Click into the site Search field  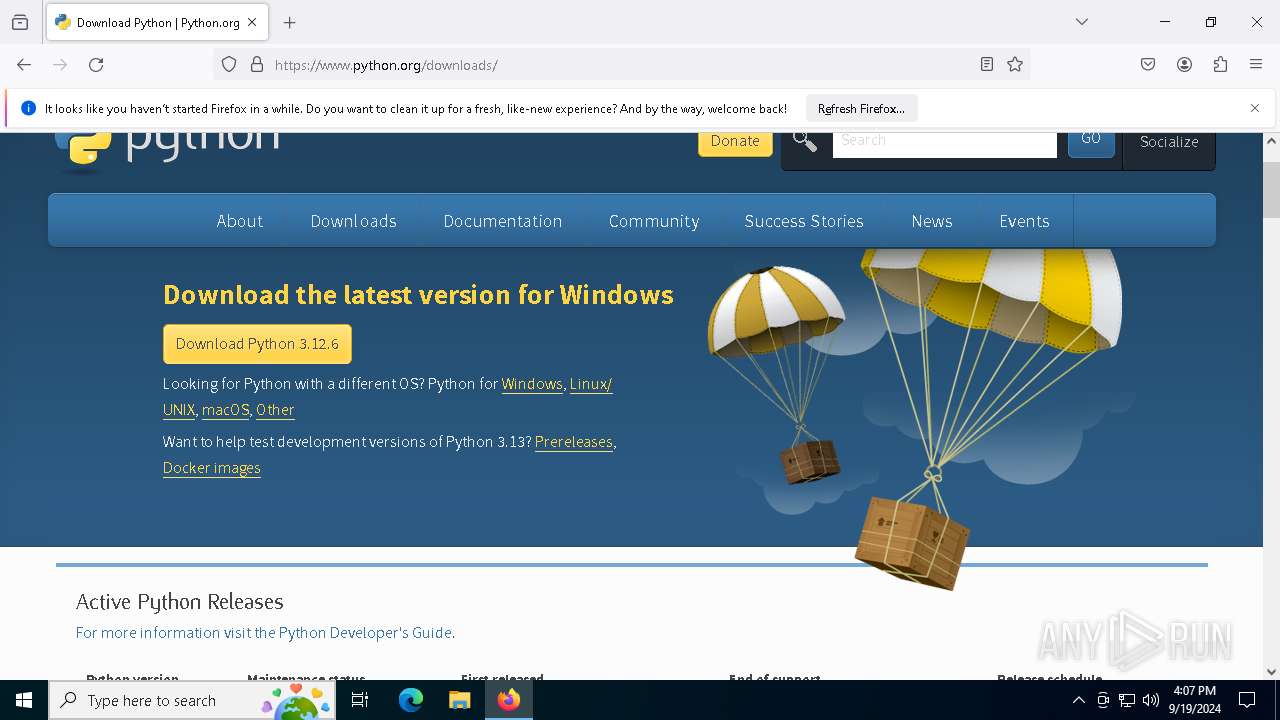[944, 144]
